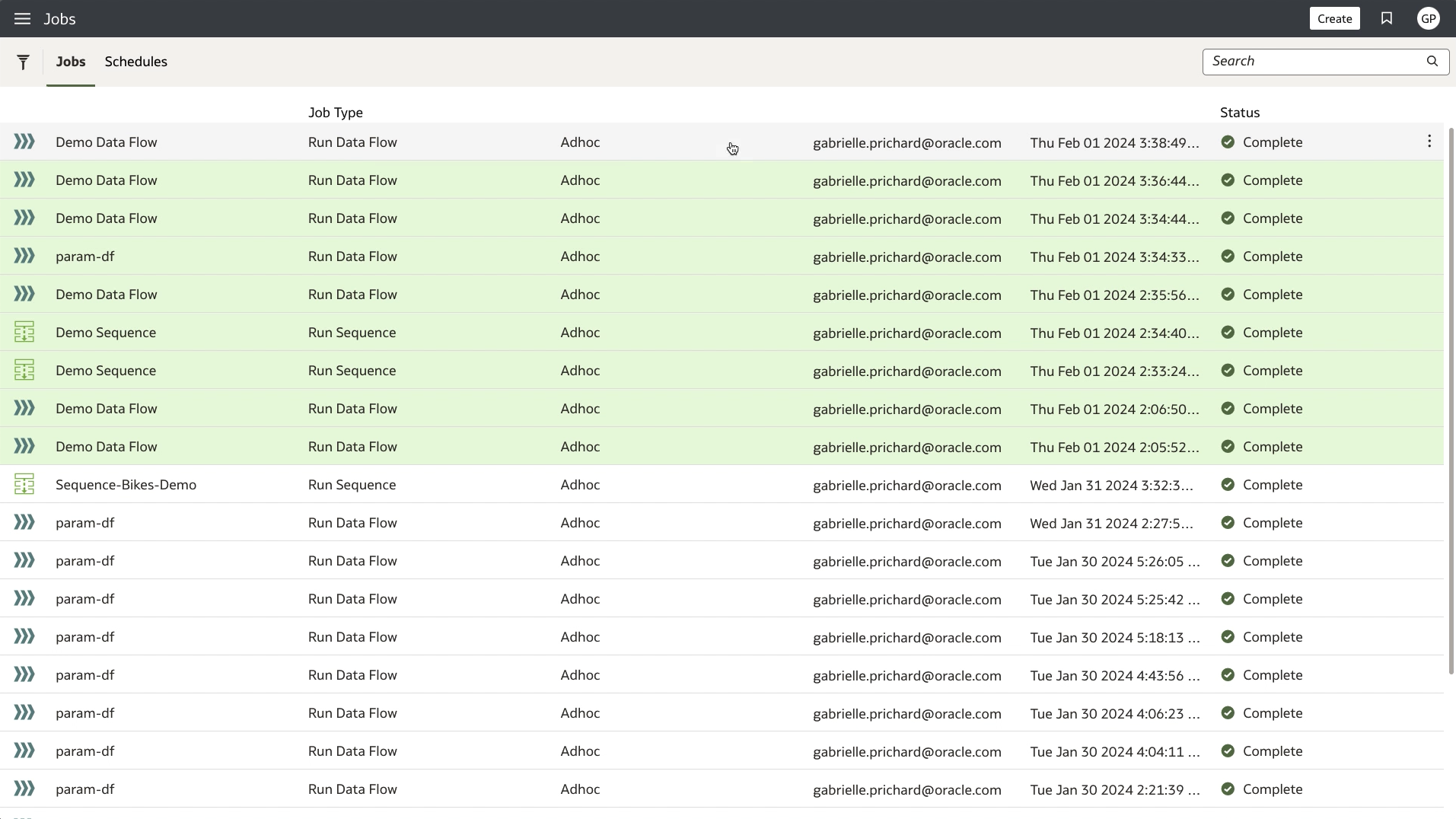
Task: Click the Job Type column header
Action: click(x=336, y=112)
